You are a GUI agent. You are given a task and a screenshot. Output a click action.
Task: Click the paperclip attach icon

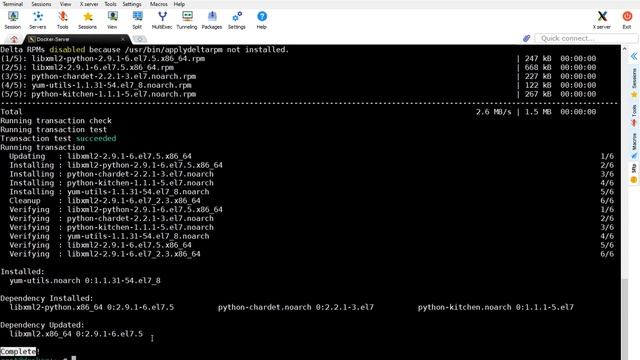(x=527, y=38)
